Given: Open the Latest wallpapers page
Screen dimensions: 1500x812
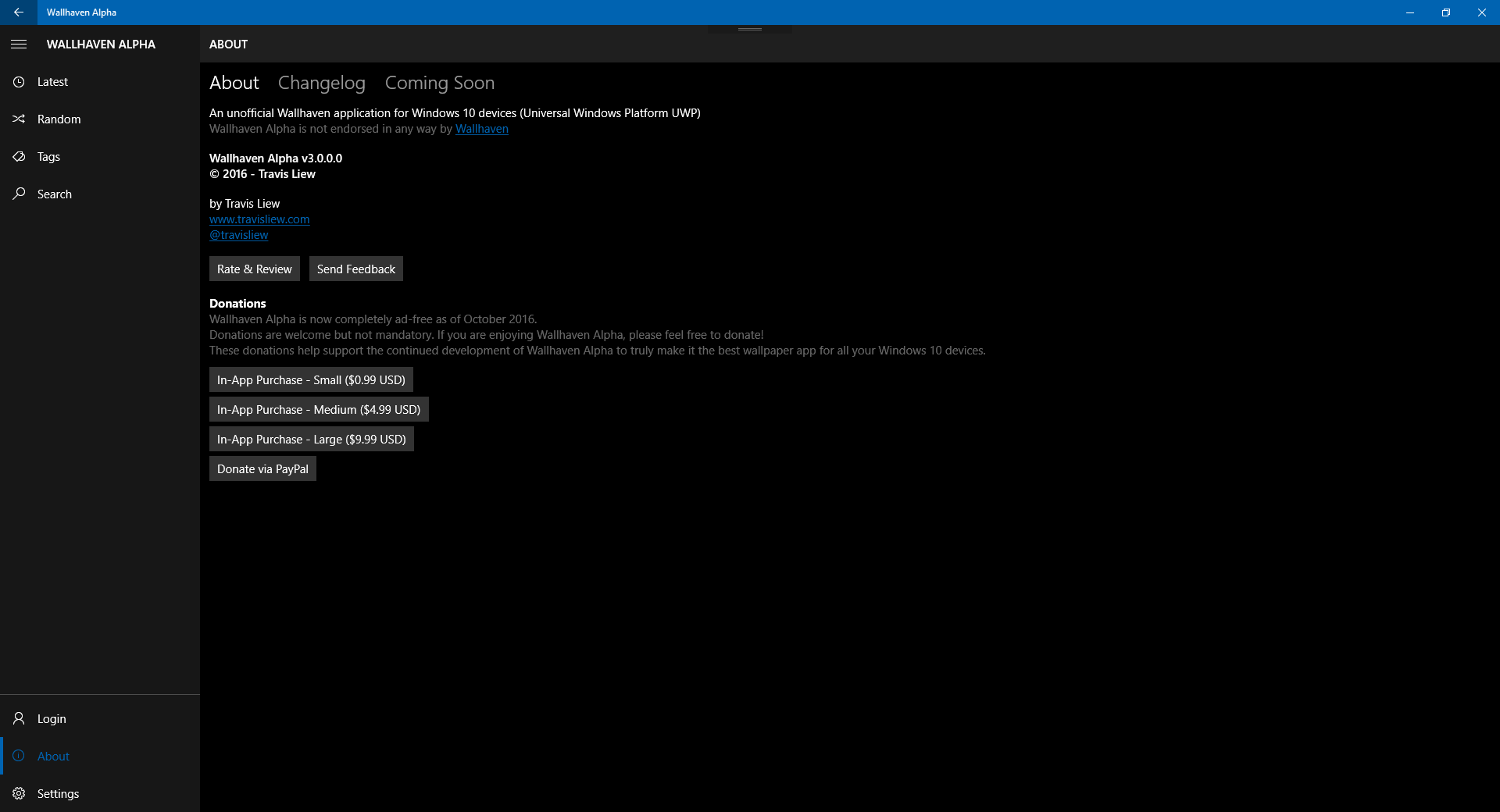Looking at the screenshot, I should pyautogui.click(x=100, y=82).
